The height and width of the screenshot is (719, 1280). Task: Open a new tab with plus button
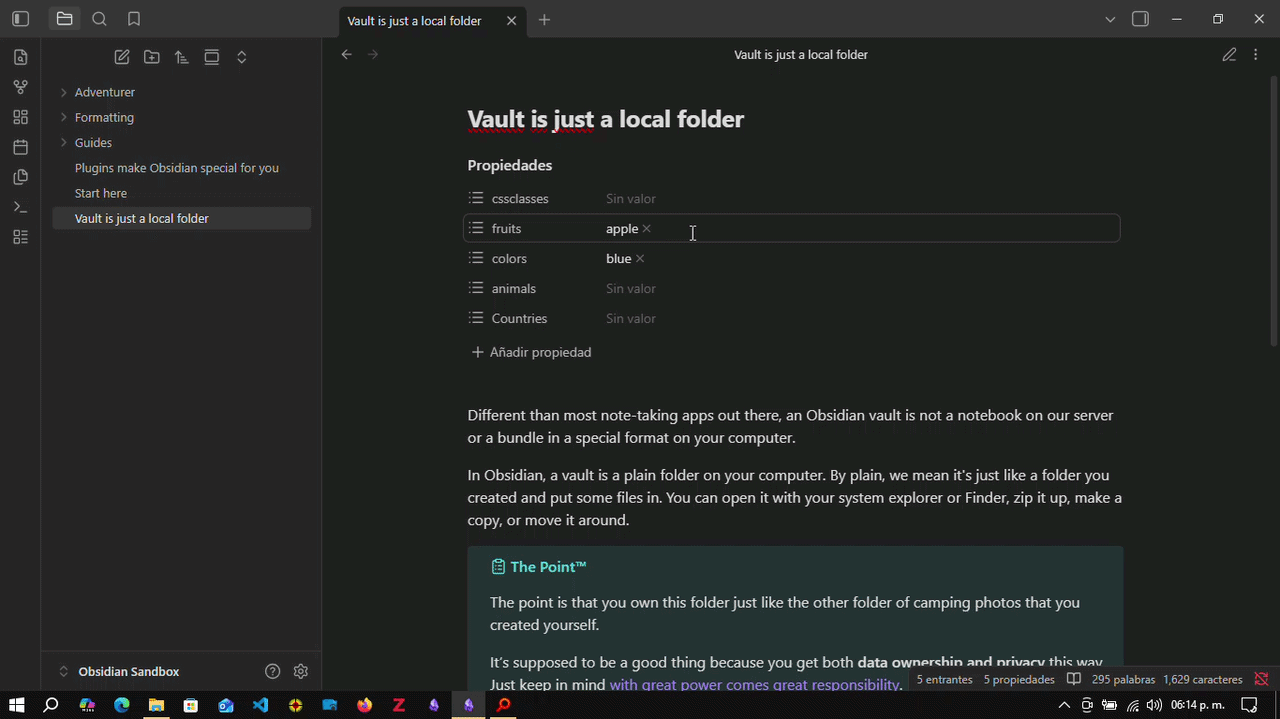coord(544,20)
